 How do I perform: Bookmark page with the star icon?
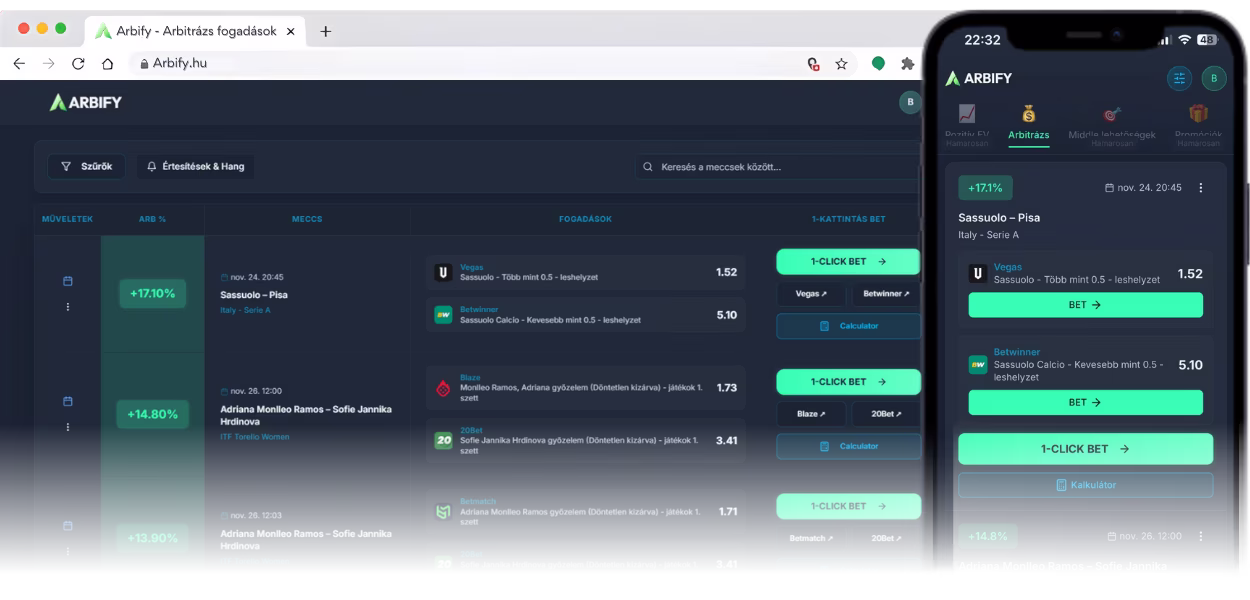click(841, 63)
